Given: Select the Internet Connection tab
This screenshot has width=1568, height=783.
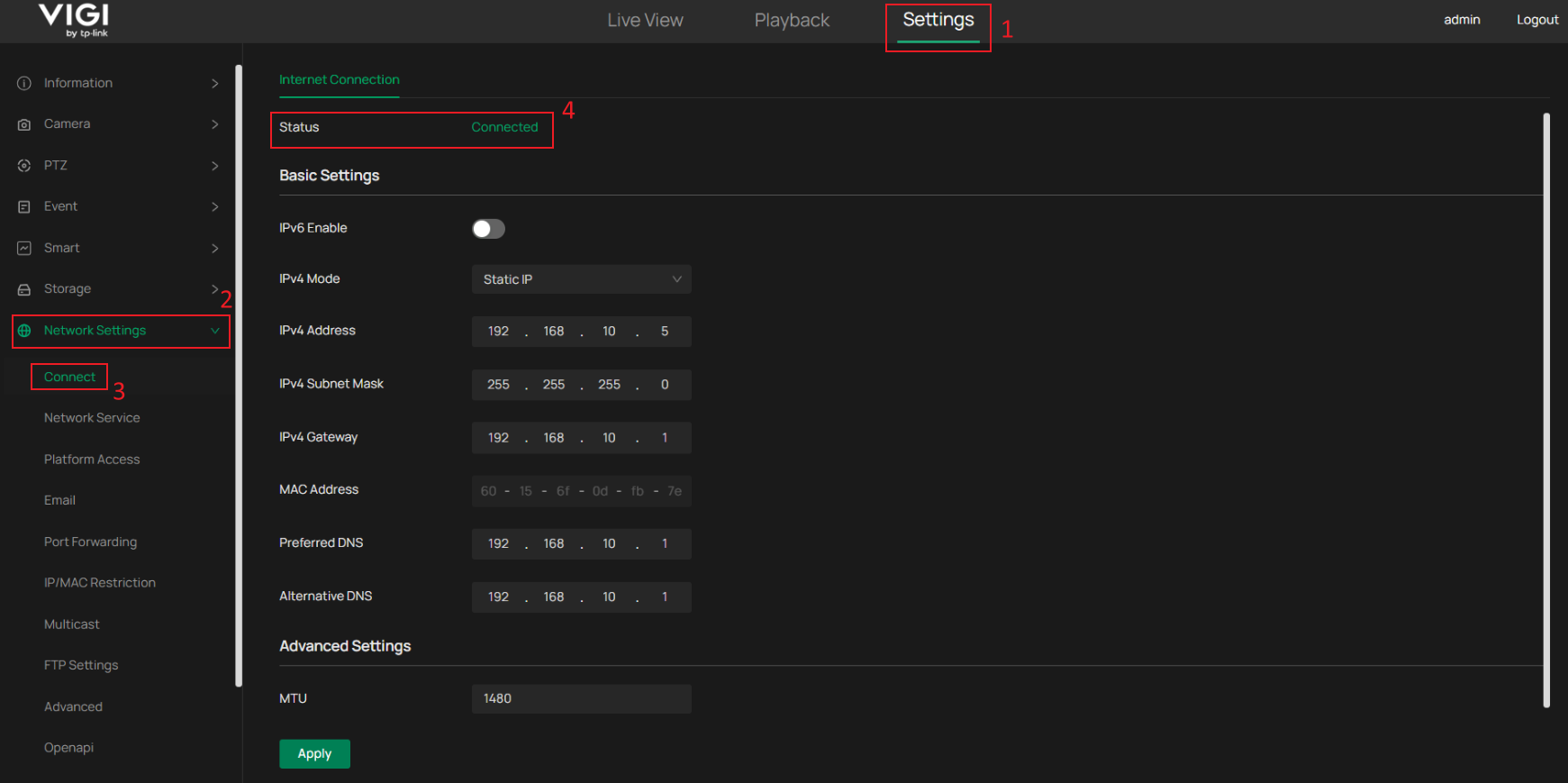Looking at the screenshot, I should [x=340, y=79].
